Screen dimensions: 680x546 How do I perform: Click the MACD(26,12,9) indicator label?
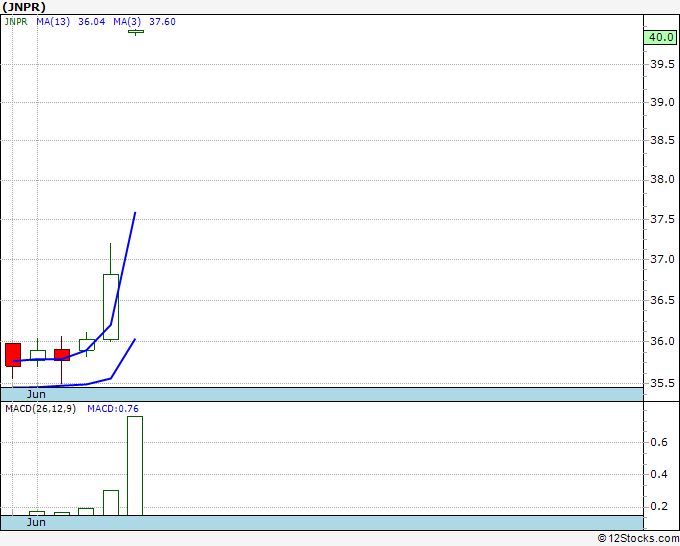40,409
